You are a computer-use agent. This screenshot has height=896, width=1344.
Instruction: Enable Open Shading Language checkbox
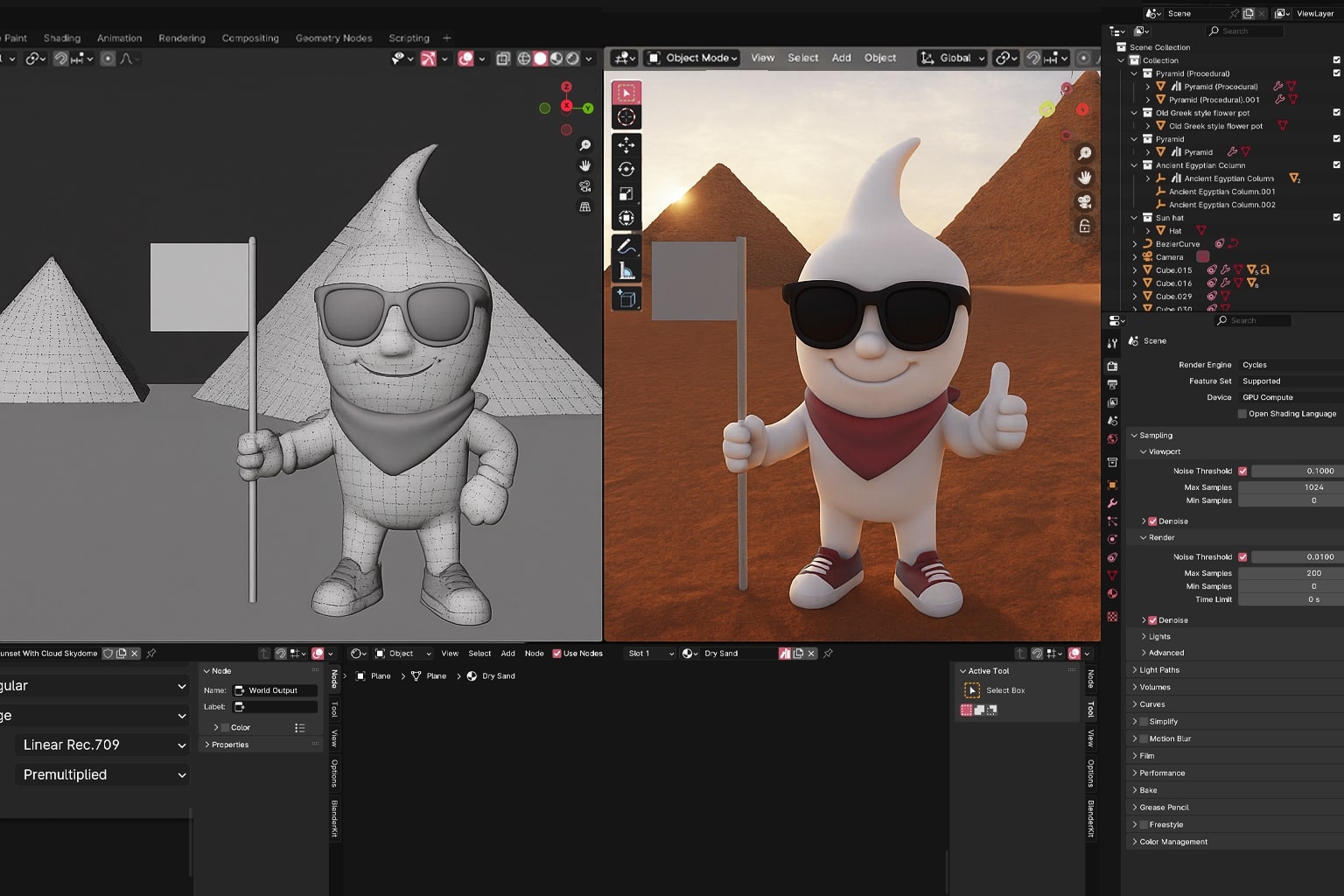tap(1242, 414)
